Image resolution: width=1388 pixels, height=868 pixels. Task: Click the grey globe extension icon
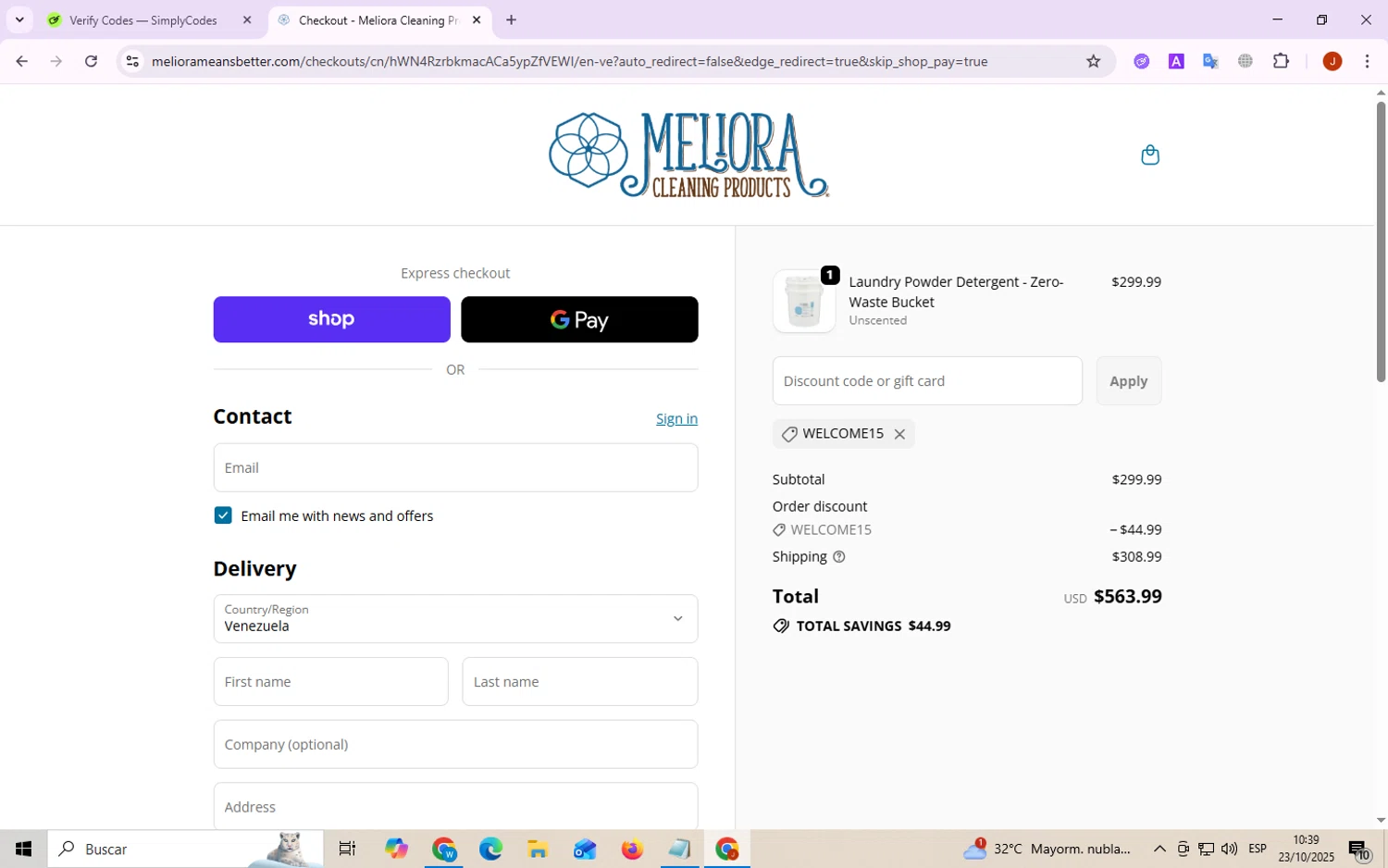pyautogui.click(x=1245, y=61)
